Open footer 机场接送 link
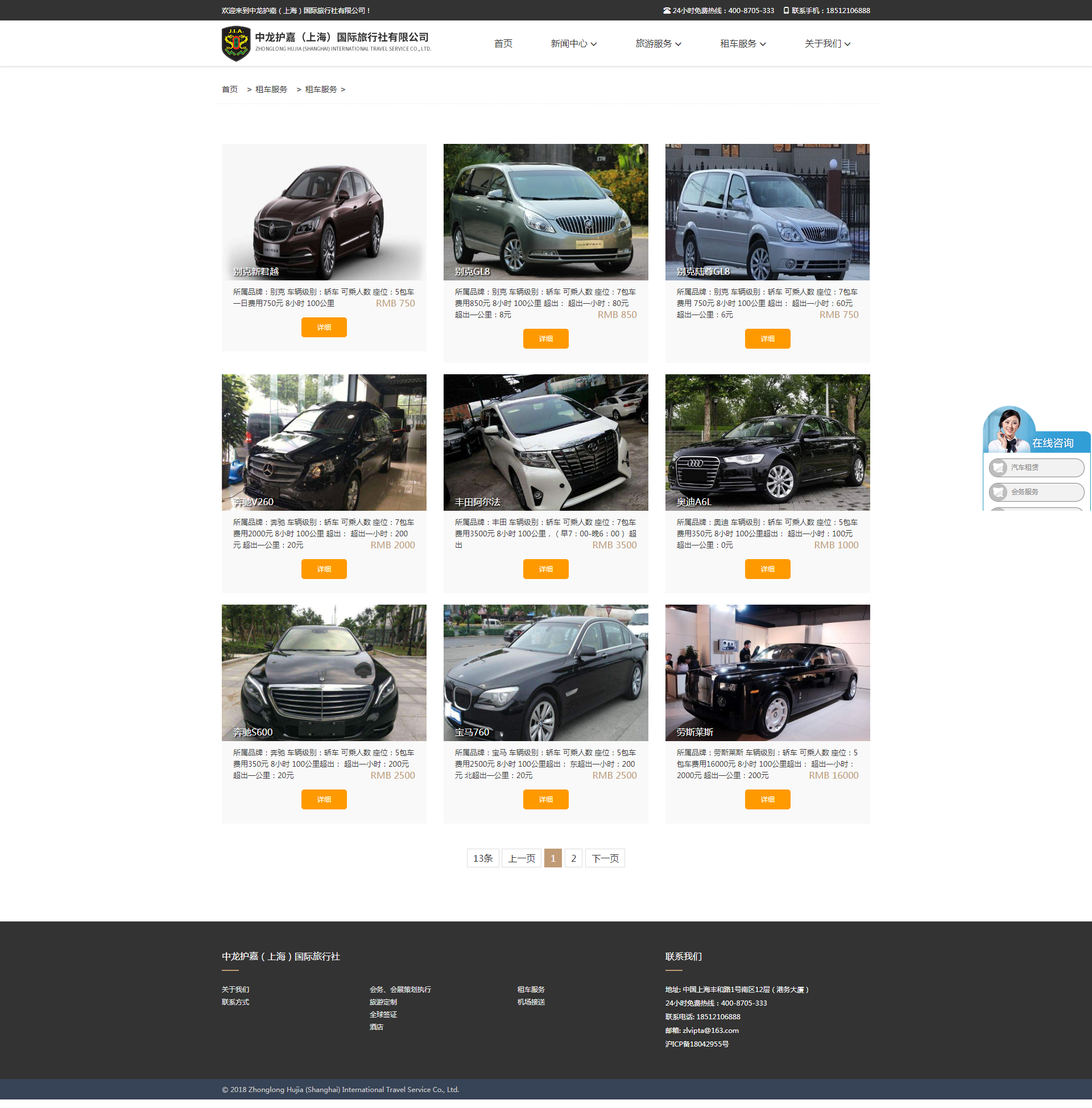Viewport: 1092px width, 1108px height. pos(531,1002)
